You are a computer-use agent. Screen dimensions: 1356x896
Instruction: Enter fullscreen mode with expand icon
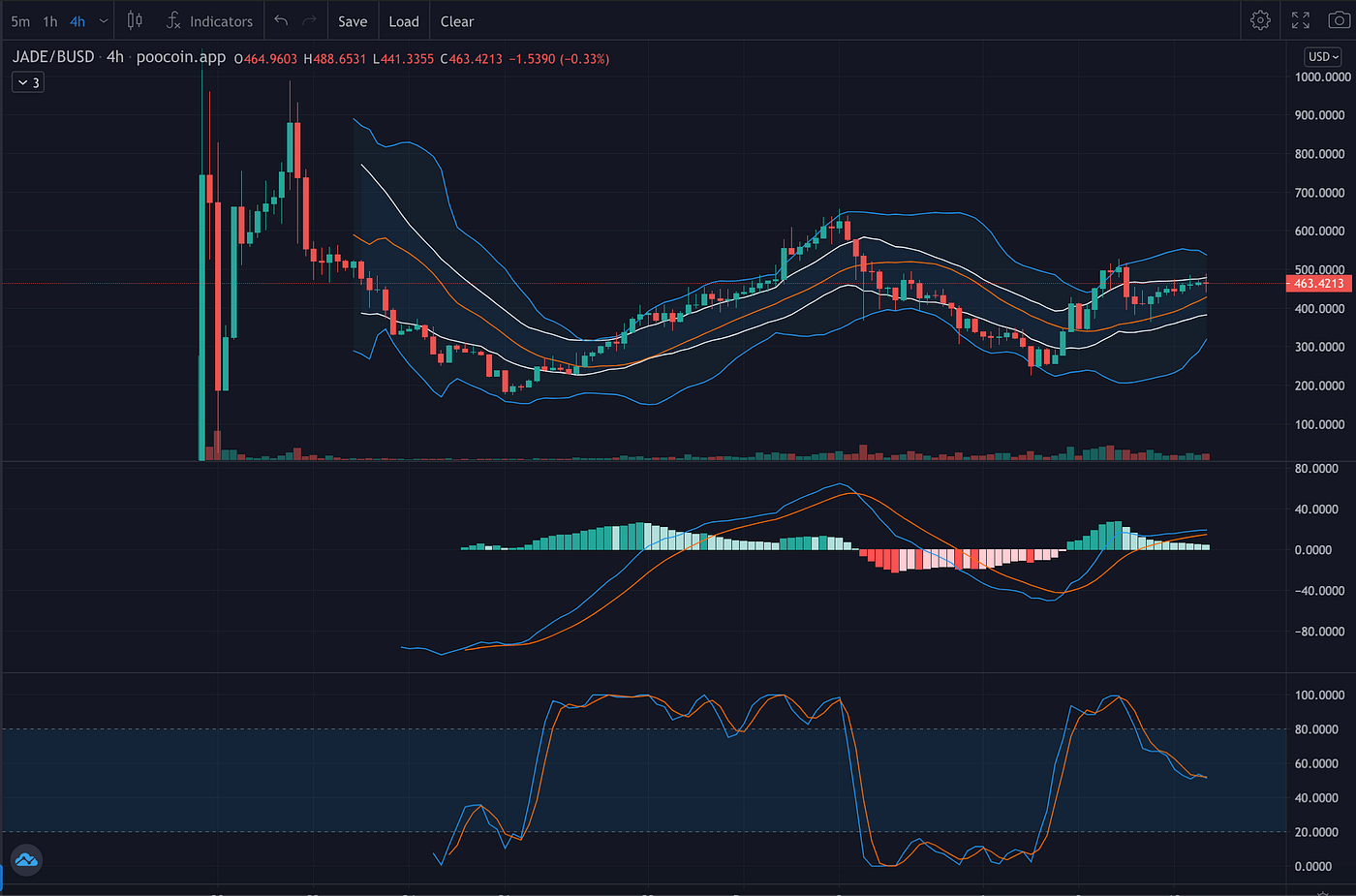(1301, 20)
